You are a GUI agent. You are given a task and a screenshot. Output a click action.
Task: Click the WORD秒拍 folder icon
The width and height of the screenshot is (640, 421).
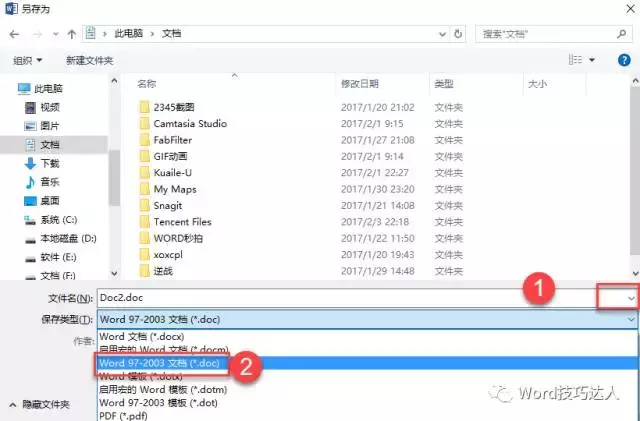pyautogui.click(x=144, y=238)
